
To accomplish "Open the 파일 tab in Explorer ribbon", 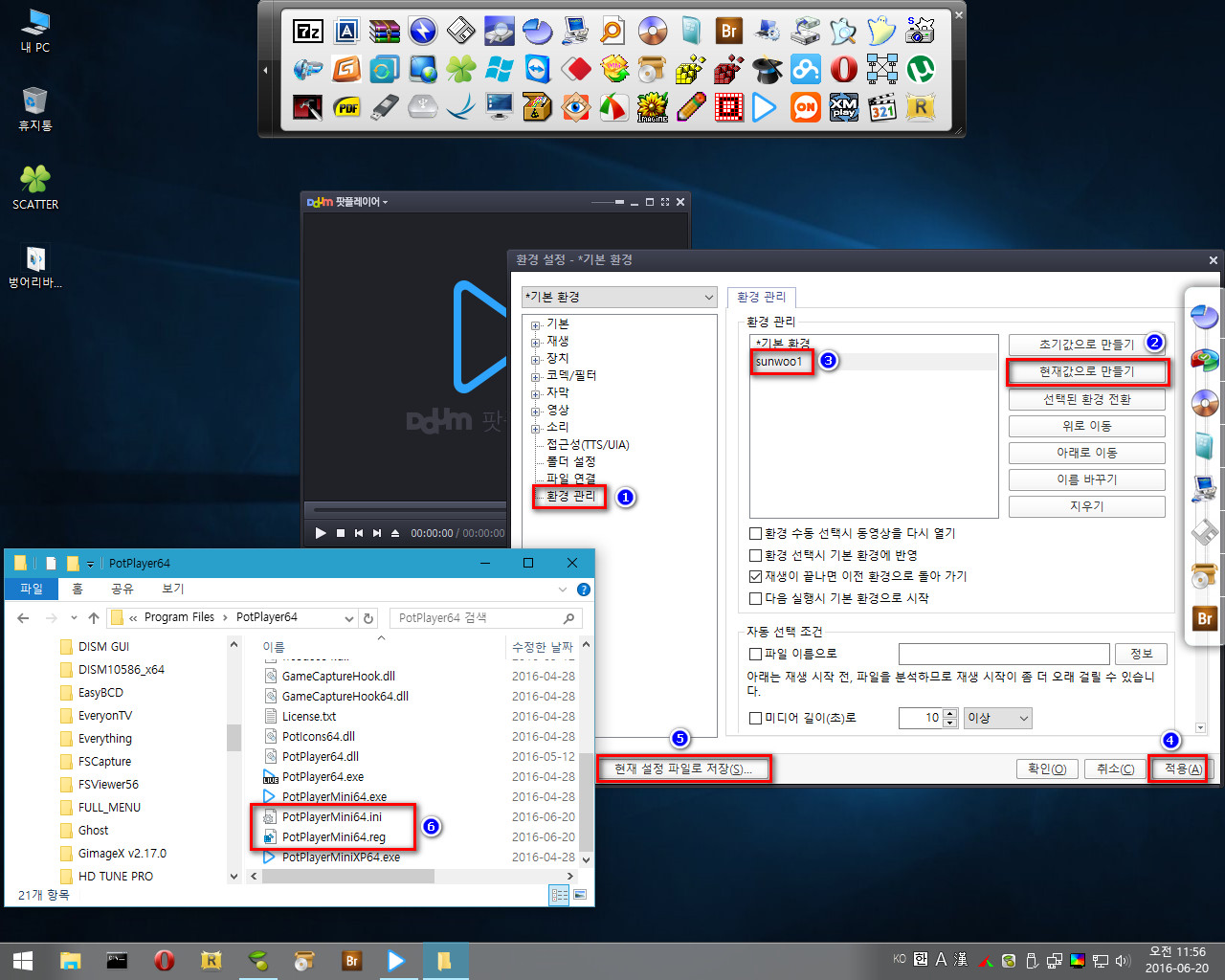I will click(32, 589).
